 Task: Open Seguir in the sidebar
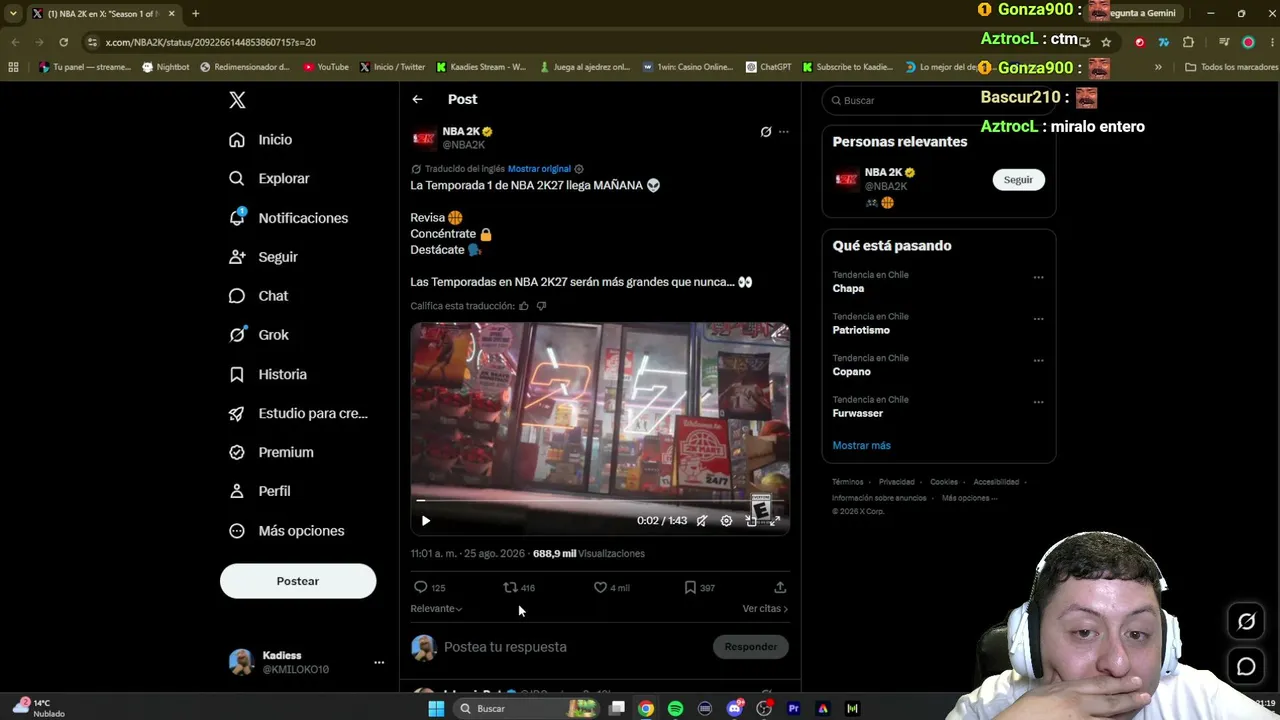263,257
